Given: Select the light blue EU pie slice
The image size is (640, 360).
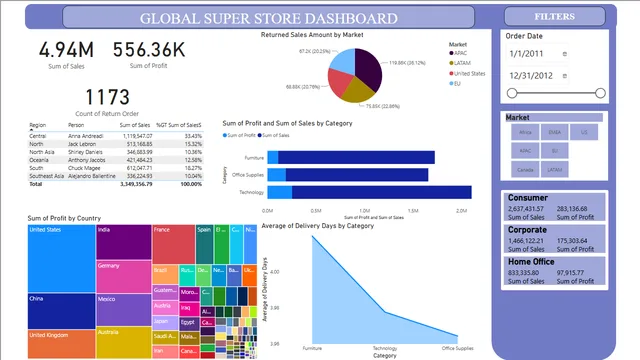Looking at the screenshot, I should [x=344, y=60].
